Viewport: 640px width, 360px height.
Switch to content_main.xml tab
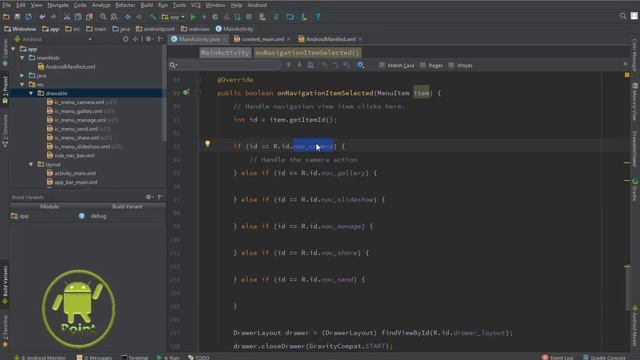pyautogui.click(x=262, y=39)
